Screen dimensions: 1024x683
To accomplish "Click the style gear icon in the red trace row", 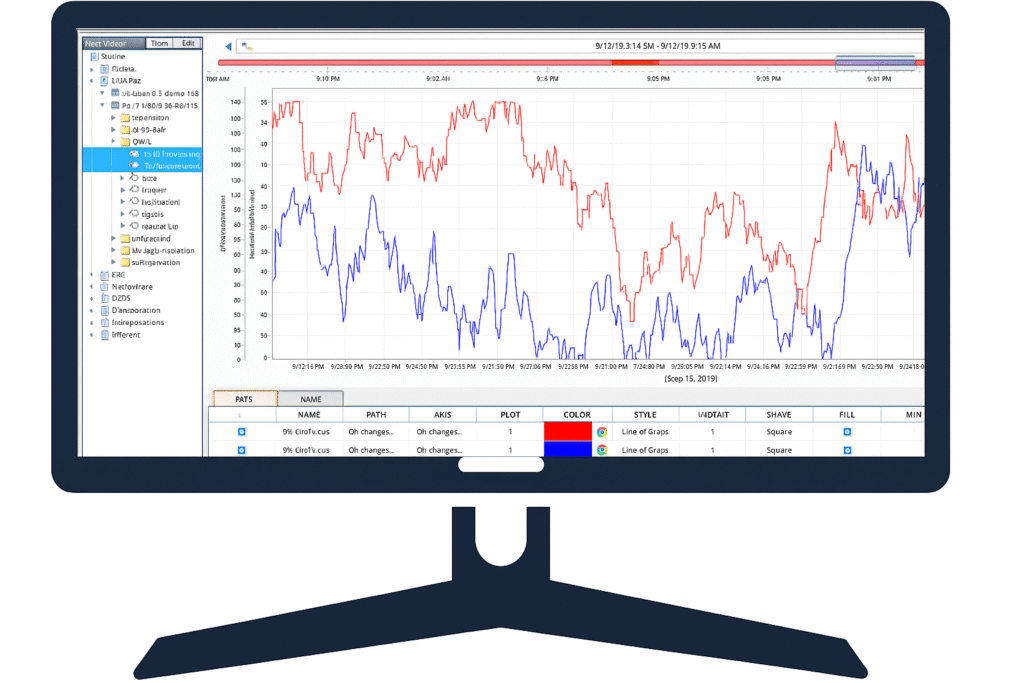I will click(x=602, y=431).
